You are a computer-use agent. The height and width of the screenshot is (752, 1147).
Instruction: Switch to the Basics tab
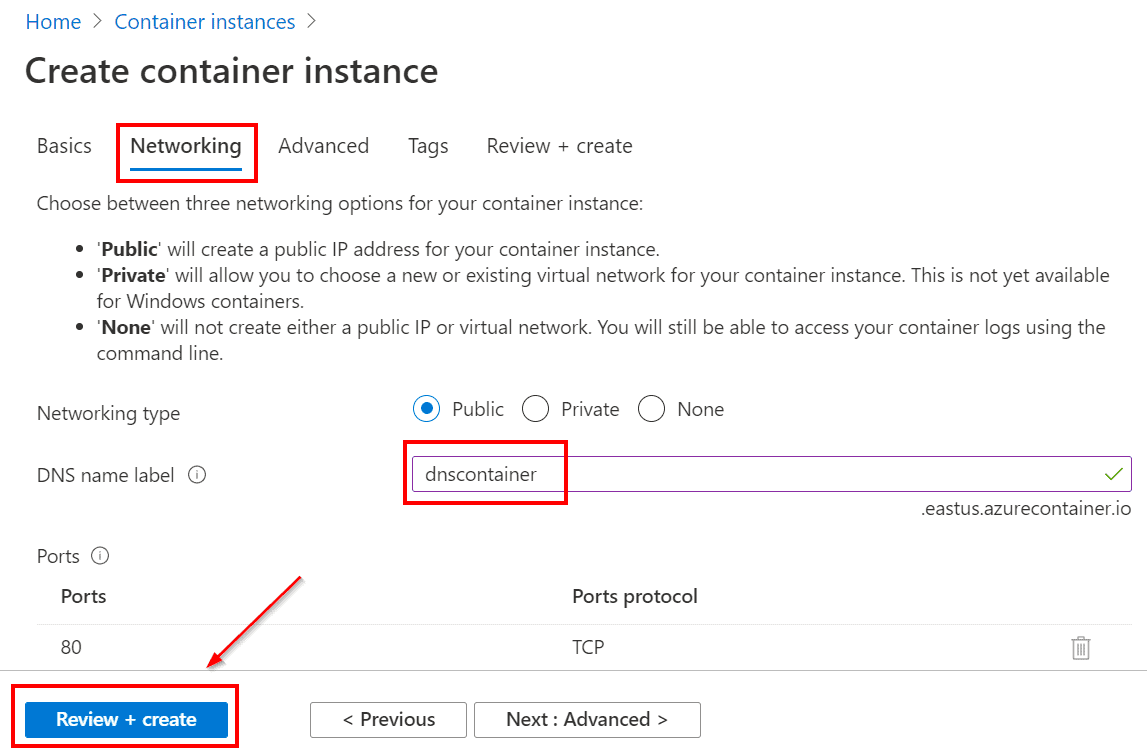(x=63, y=146)
